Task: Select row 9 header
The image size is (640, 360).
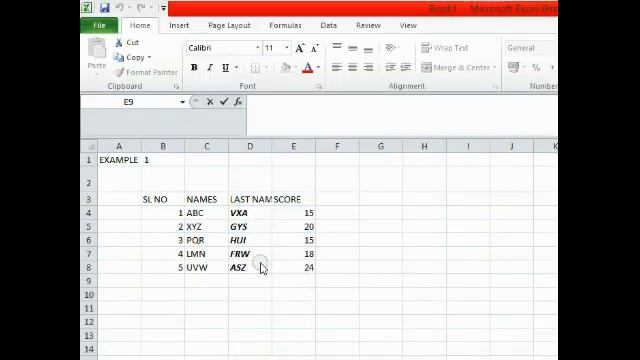Action: click(x=89, y=281)
